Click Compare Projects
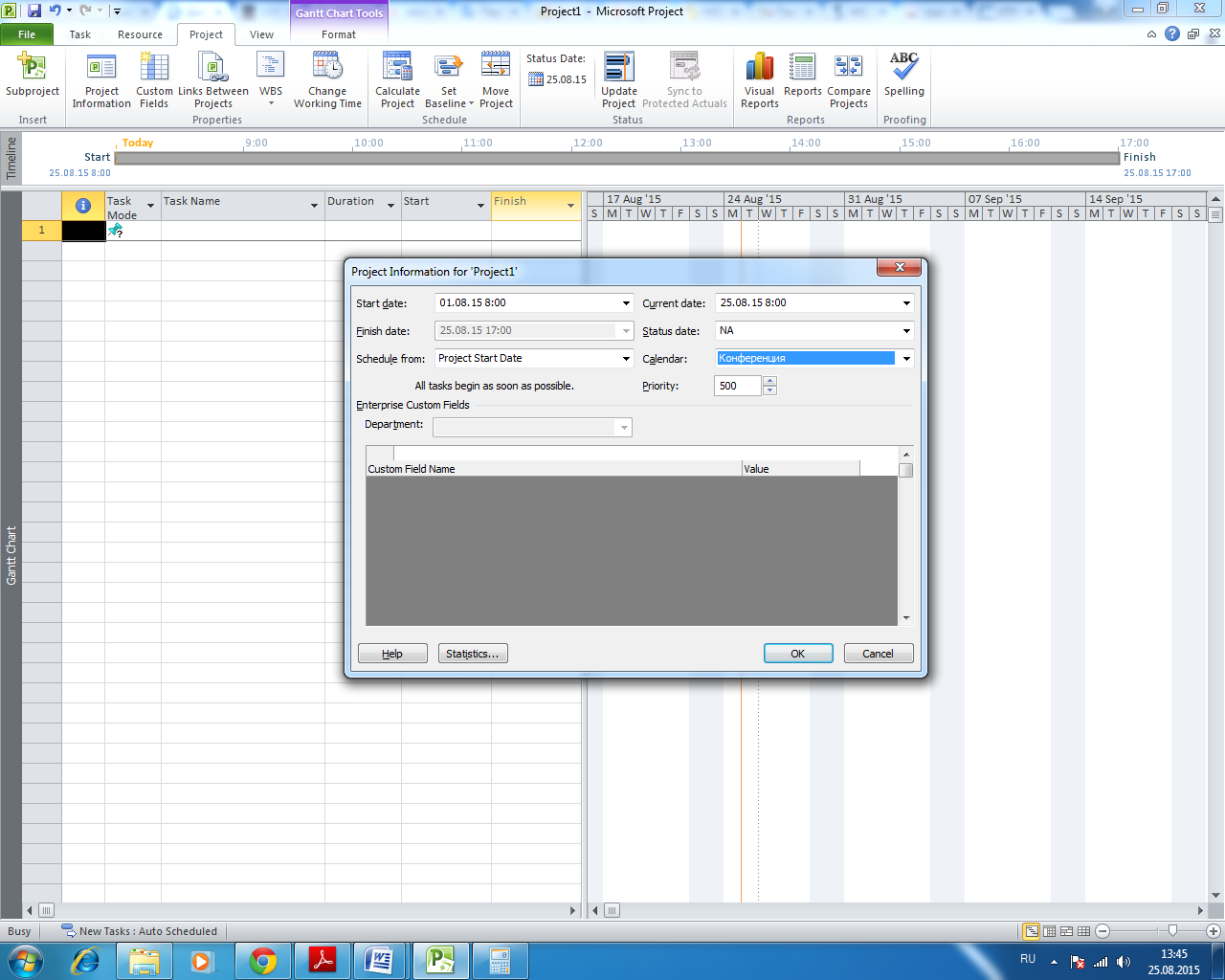 (849, 80)
